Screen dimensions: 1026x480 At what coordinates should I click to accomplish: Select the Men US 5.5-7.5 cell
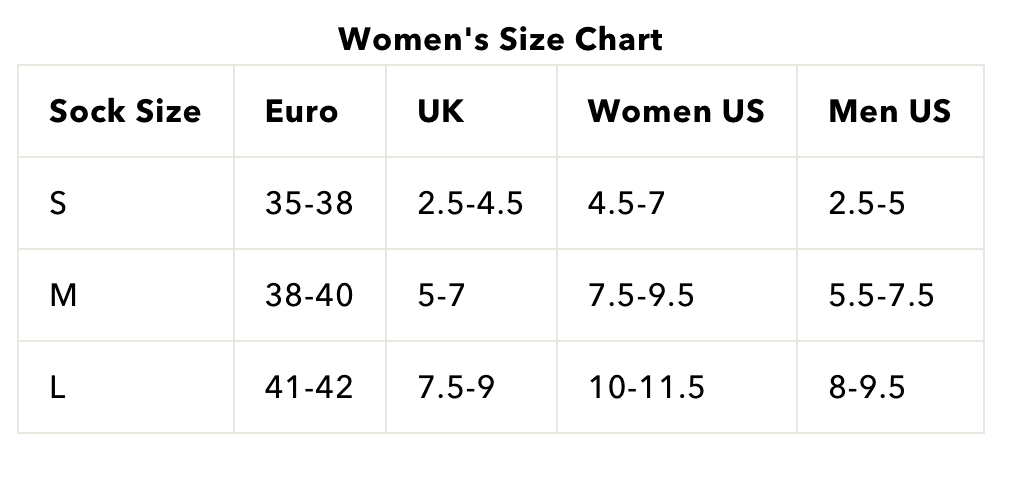click(x=881, y=295)
